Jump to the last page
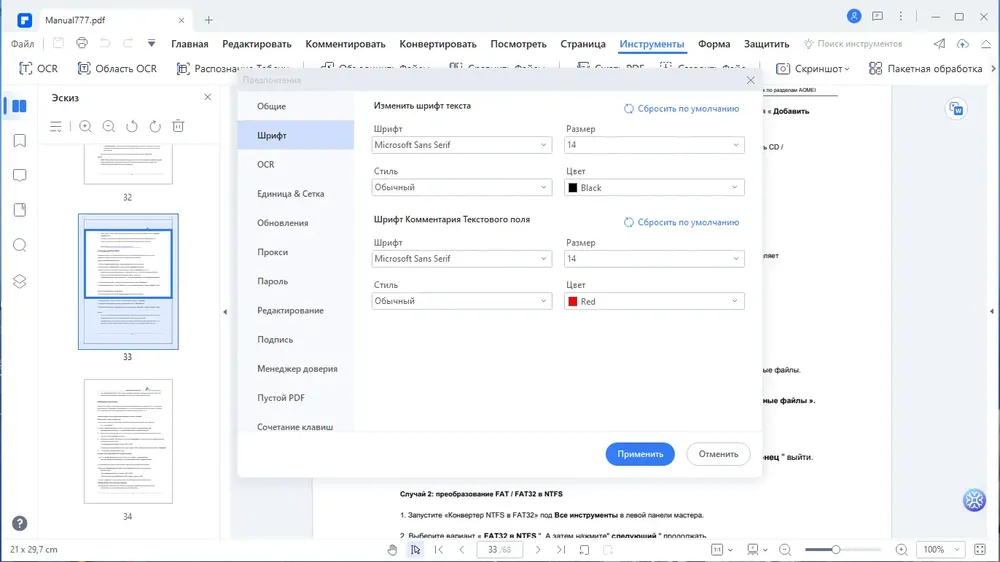This screenshot has width=1000, height=562. [561, 550]
